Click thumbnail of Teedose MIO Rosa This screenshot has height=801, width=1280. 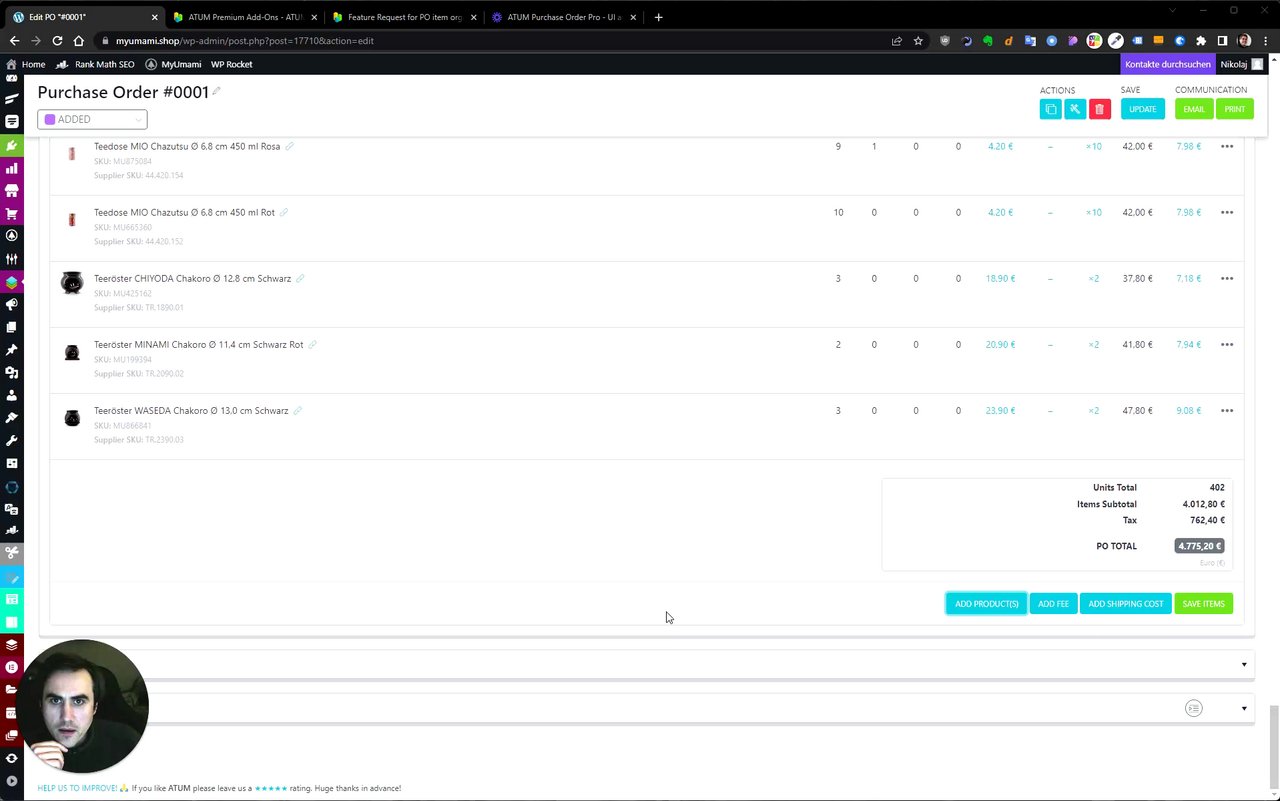coord(71,154)
